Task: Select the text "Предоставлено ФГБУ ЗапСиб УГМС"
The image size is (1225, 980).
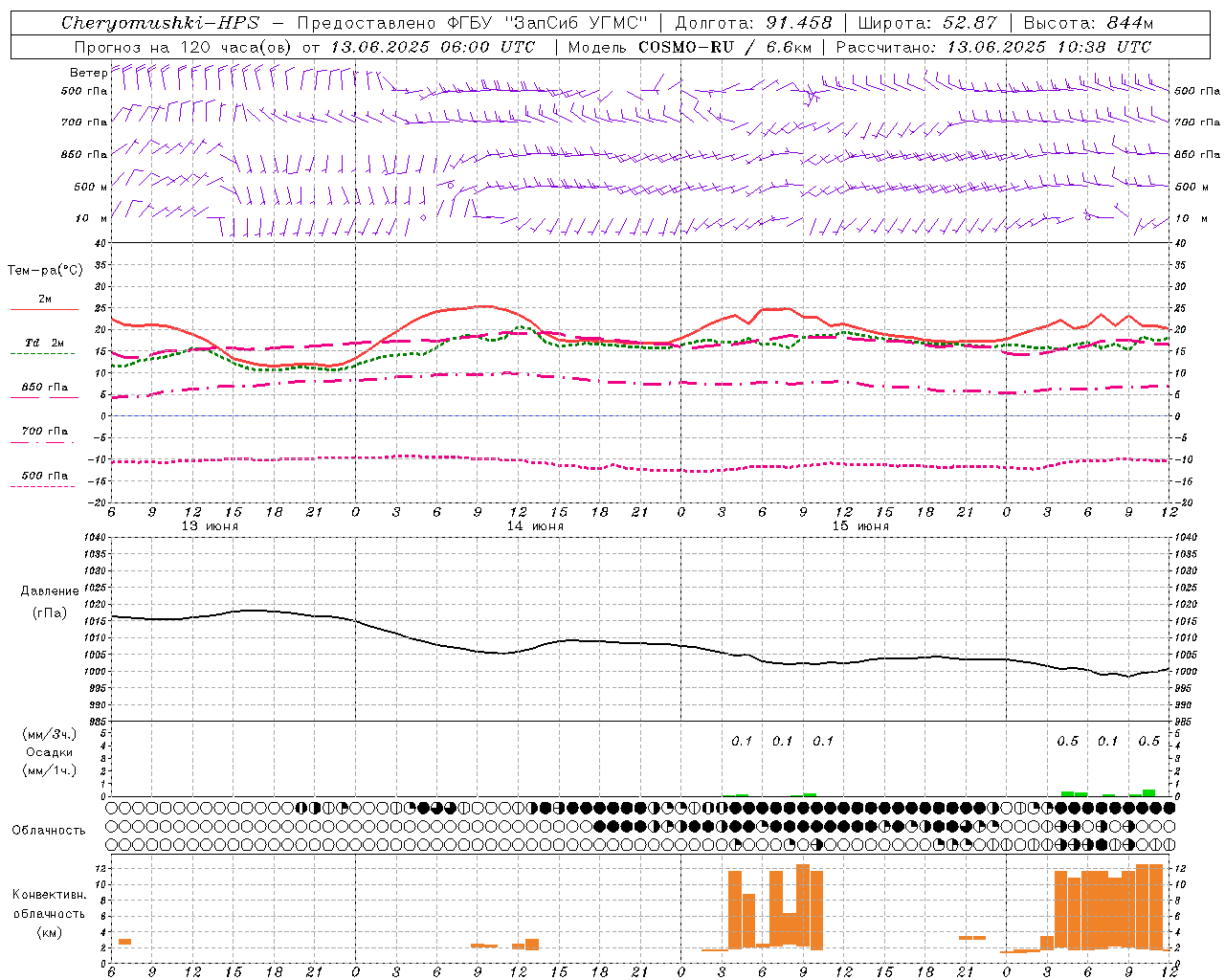Action: pyautogui.click(x=473, y=23)
